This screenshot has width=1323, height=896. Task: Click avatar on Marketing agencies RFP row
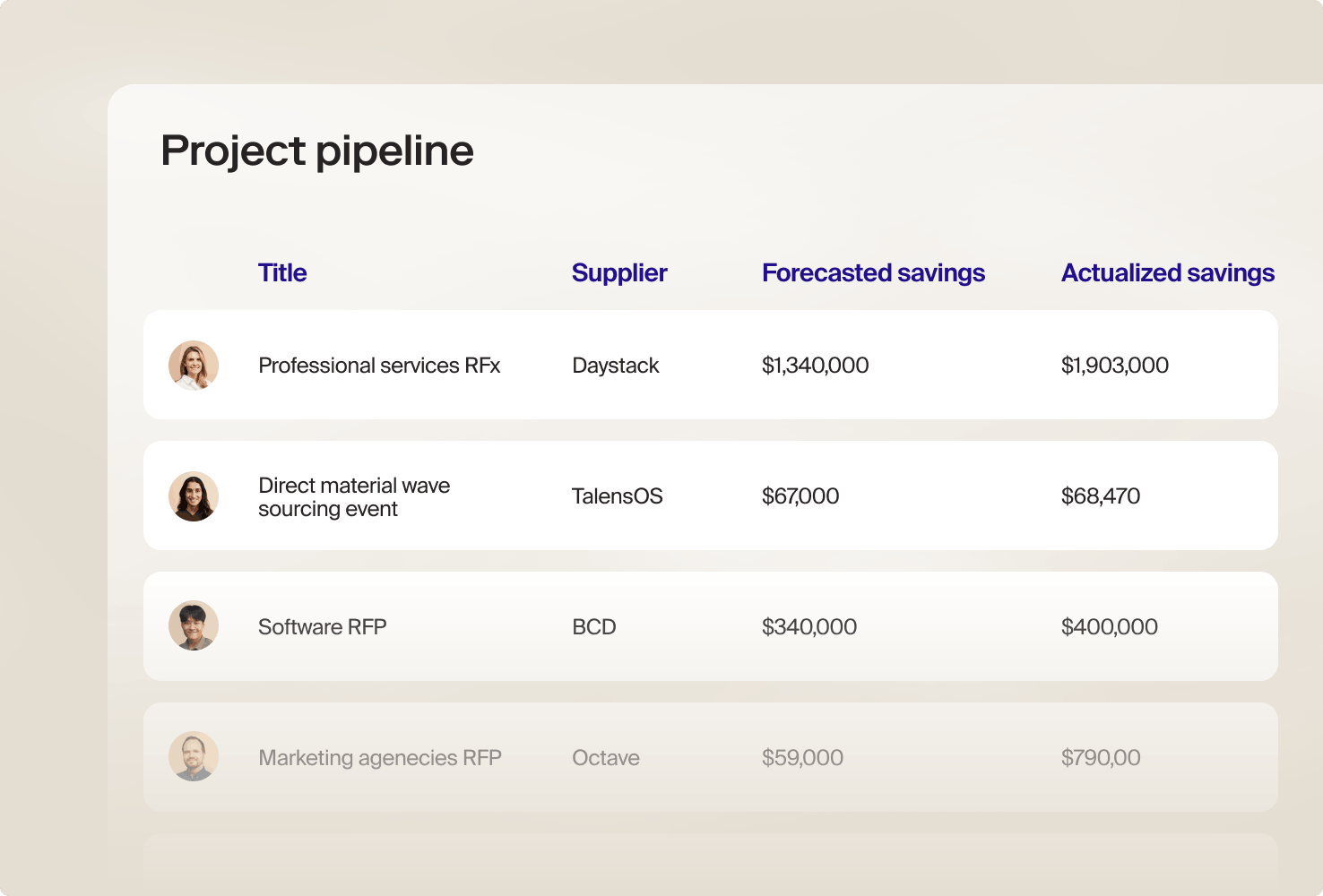click(194, 757)
